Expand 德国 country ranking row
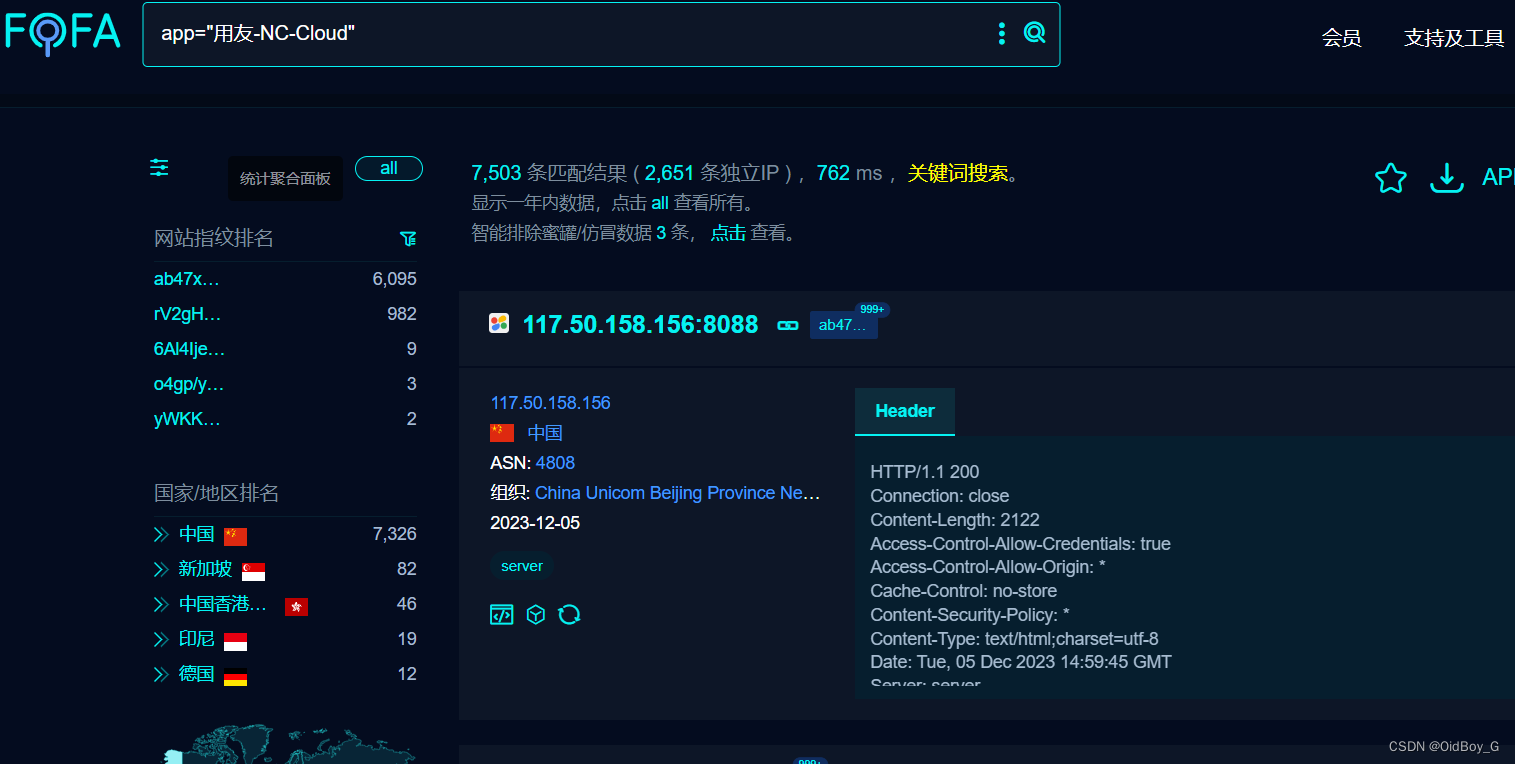The image size is (1515, 764). pos(161,674)
